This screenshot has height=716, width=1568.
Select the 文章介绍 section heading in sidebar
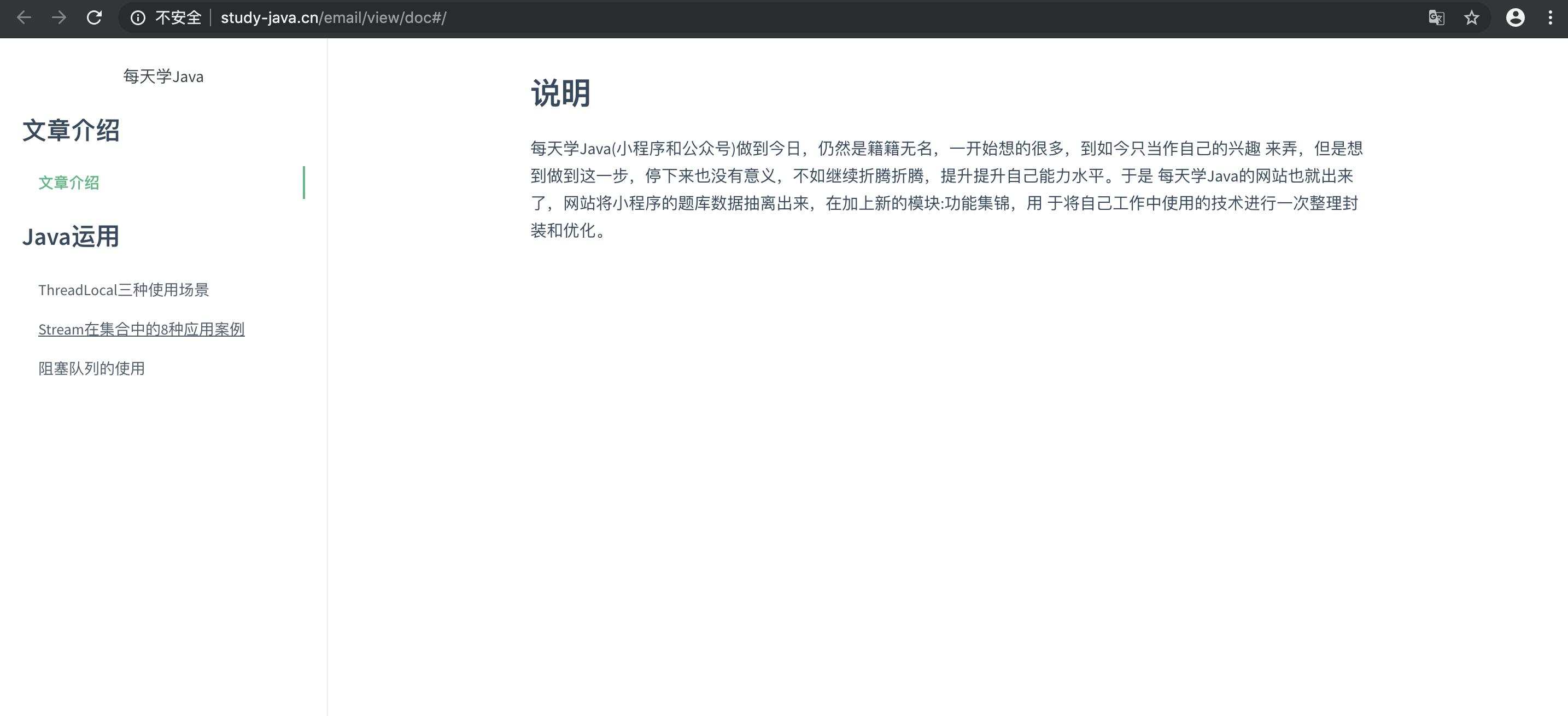coord(71,131)
